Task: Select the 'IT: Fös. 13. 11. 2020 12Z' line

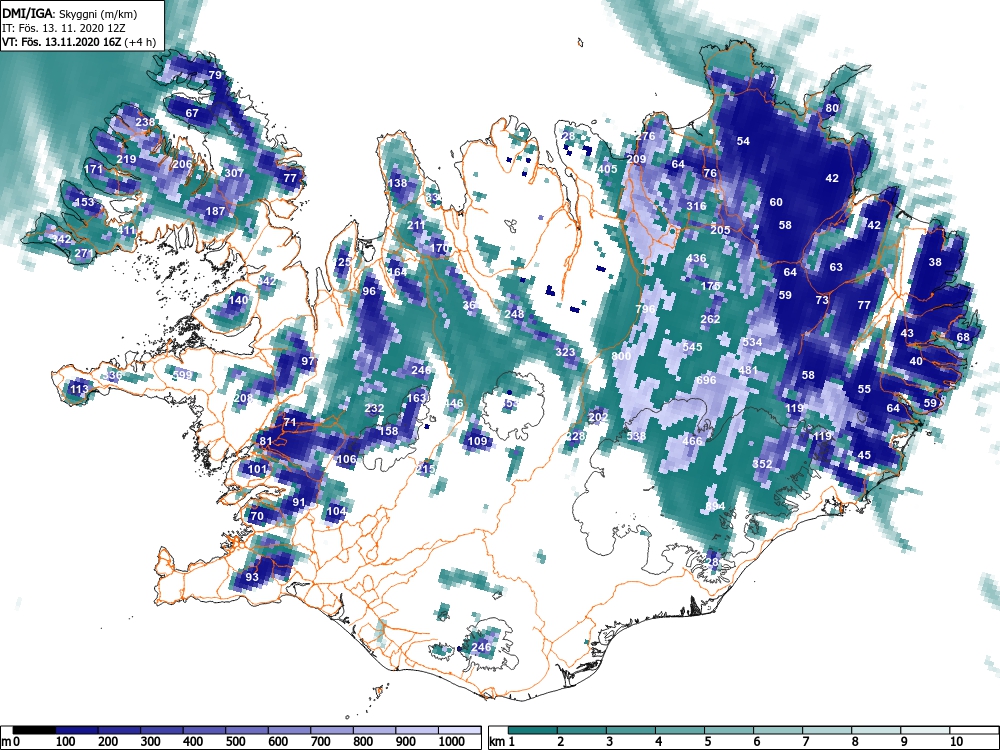Action: pos(64,28)
